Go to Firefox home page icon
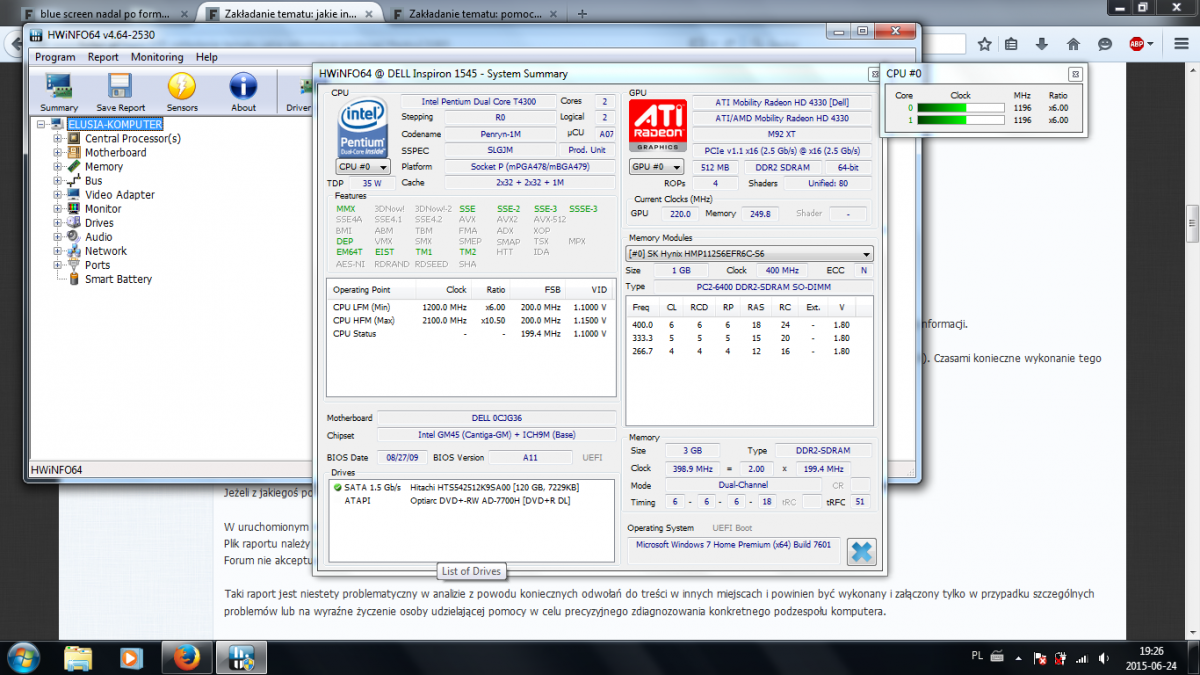 pos(1073,44)
